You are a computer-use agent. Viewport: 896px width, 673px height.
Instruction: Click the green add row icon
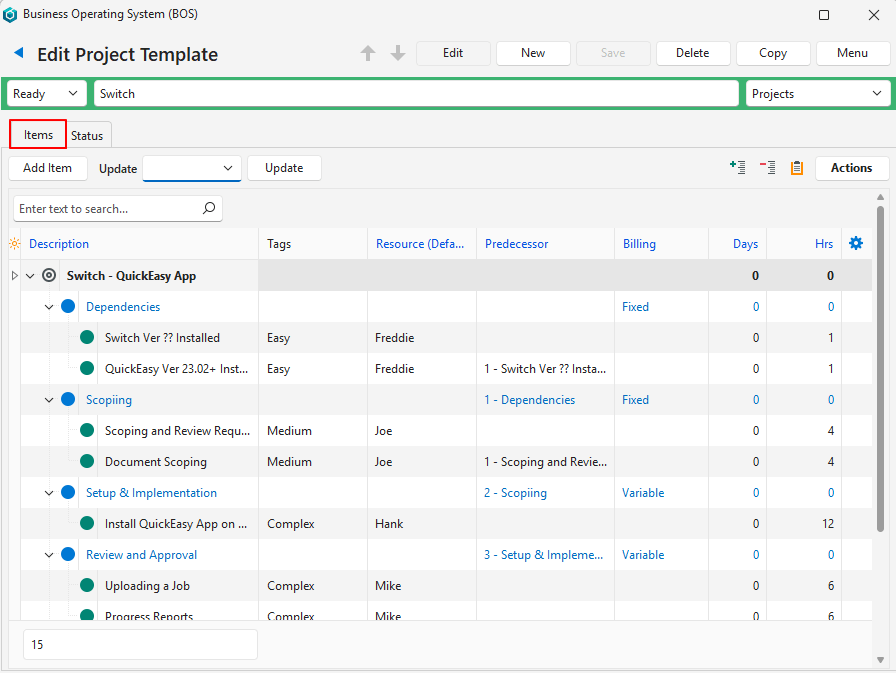pyautogui.click(x=738, y=168)
